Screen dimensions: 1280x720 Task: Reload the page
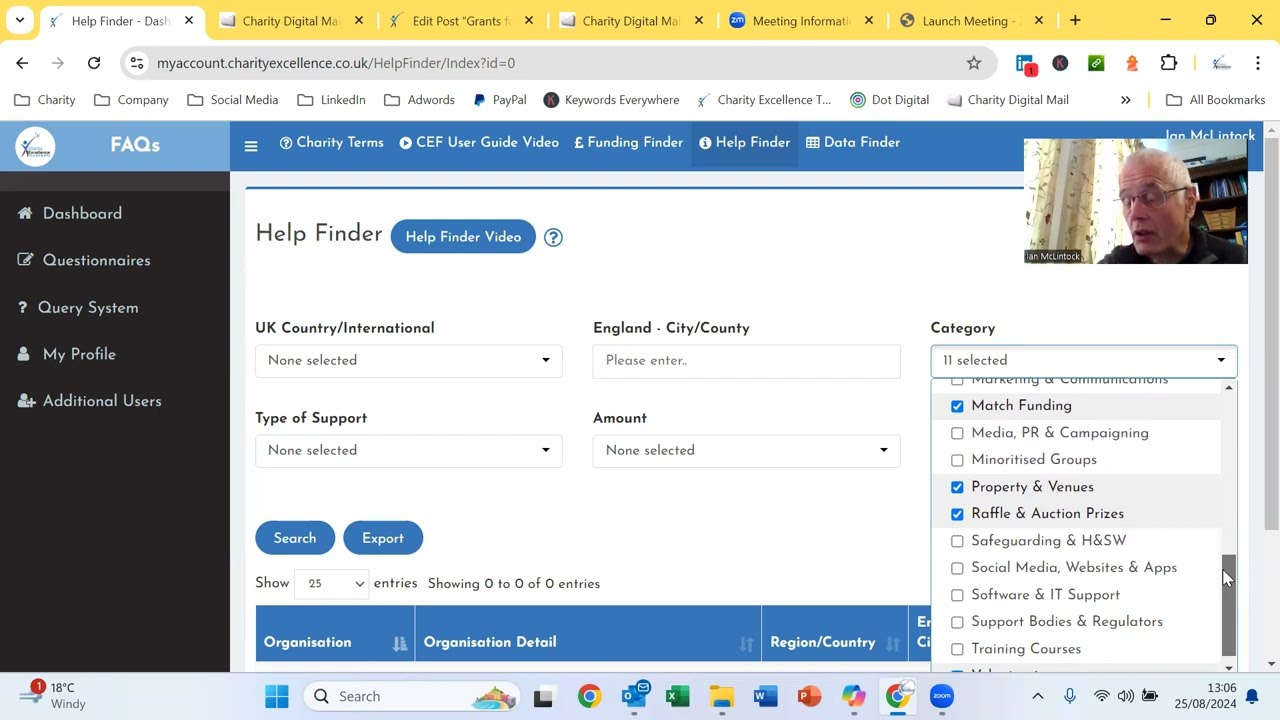94,63
